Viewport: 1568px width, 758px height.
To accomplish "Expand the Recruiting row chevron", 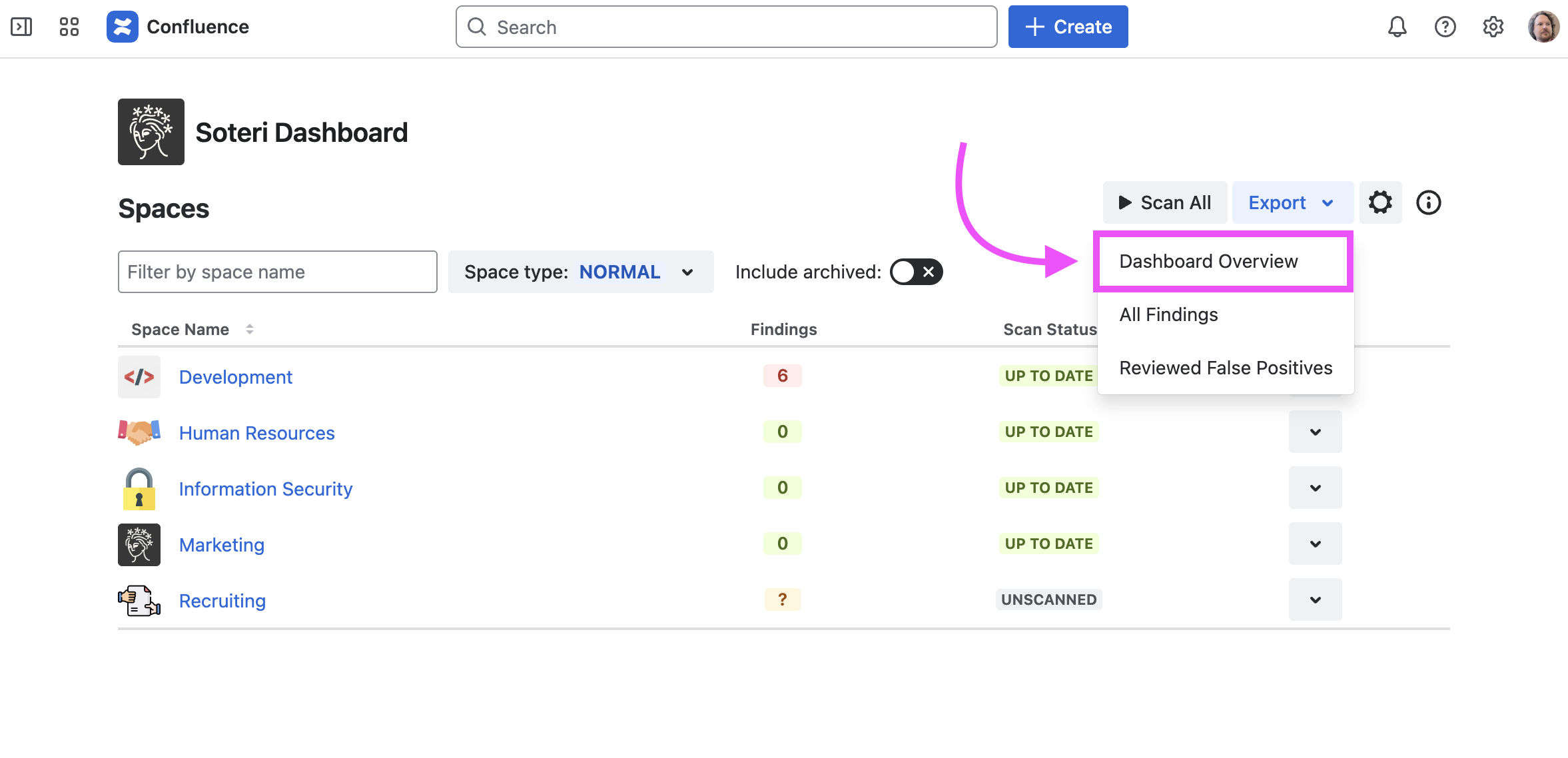I will [x=1315, y=599].
